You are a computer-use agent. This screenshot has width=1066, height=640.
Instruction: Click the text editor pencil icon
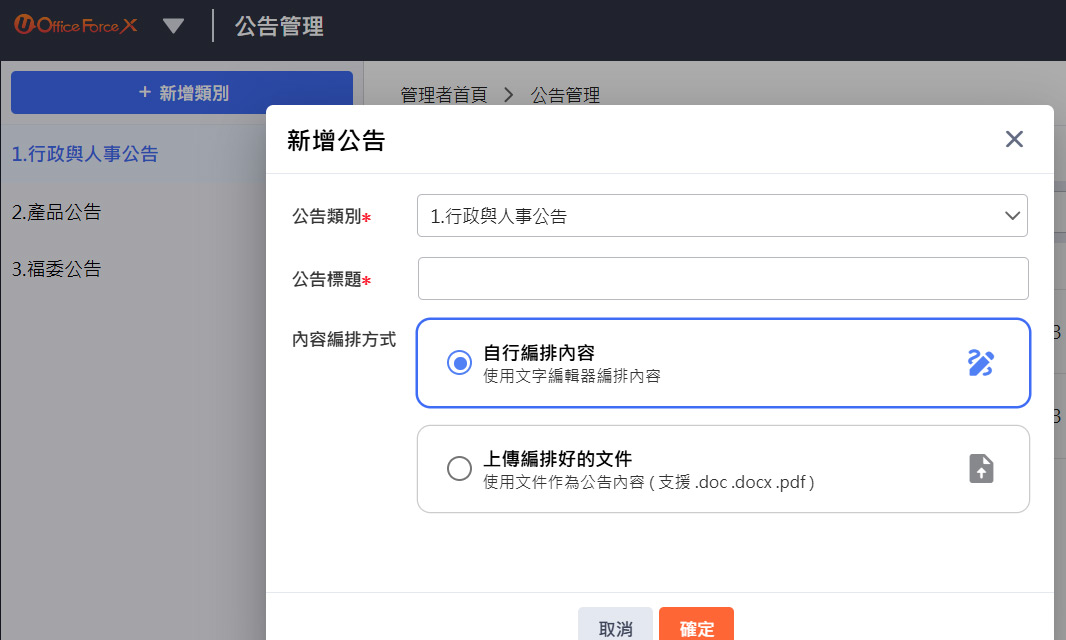(980, 363)
